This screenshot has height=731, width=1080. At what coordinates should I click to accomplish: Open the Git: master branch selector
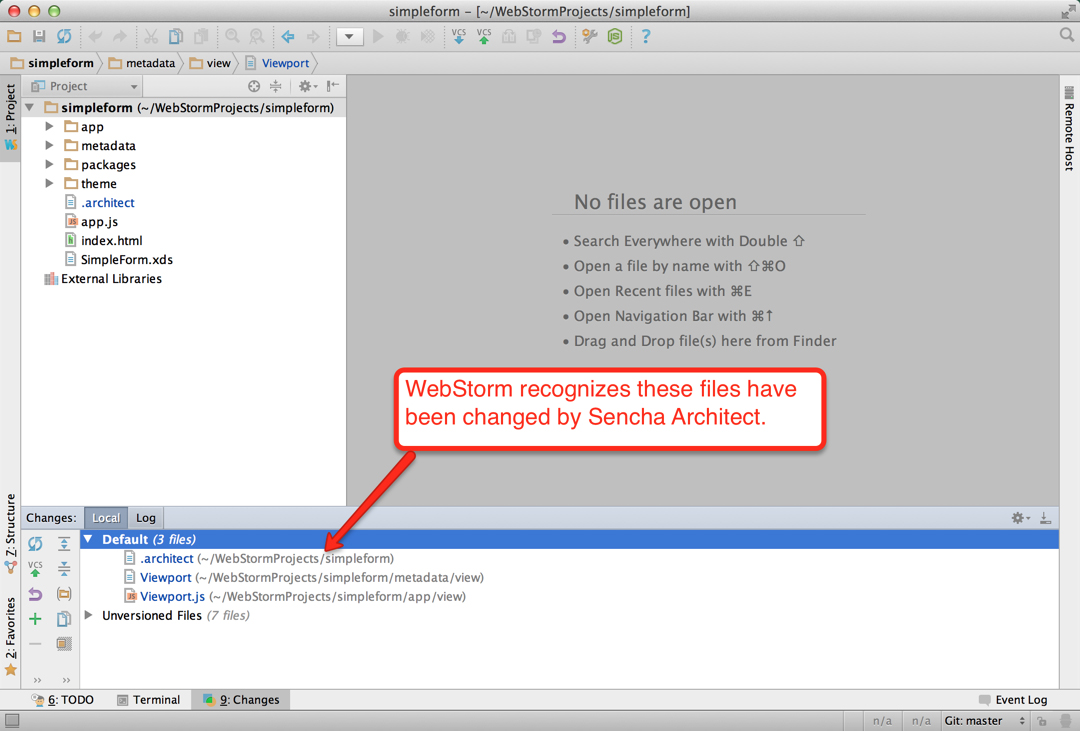pyautogui.click(x=985, y=721)
